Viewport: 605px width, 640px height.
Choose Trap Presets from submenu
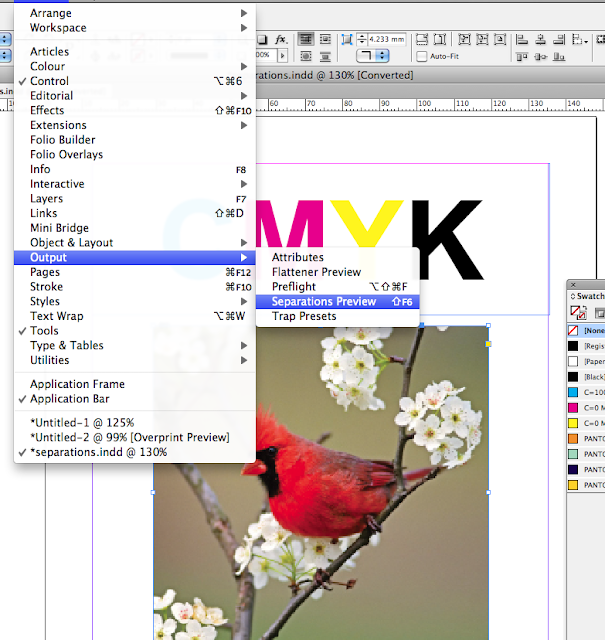338,316
